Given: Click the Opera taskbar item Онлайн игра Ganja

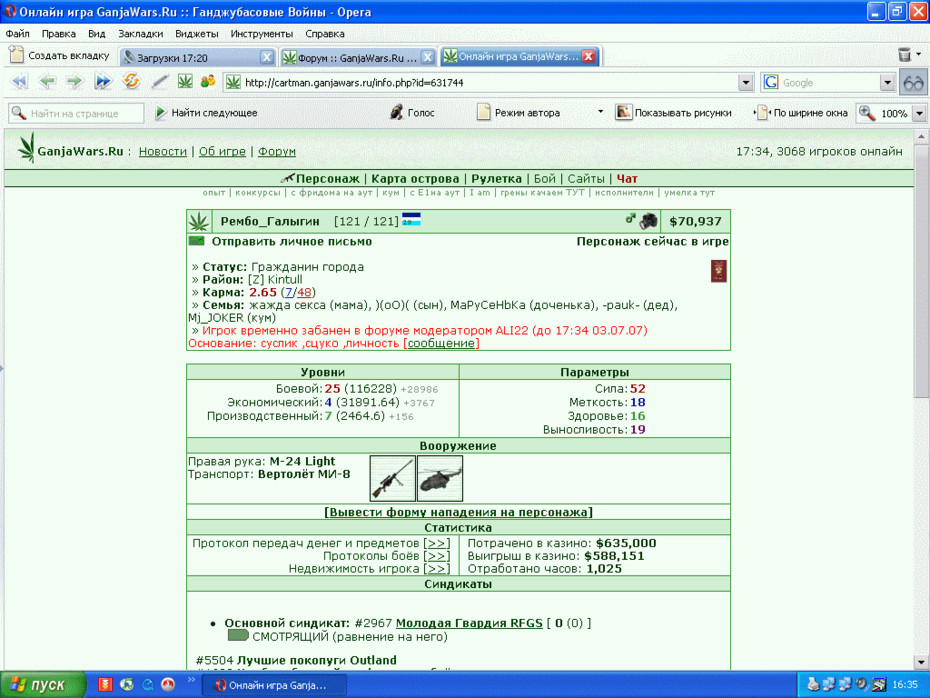Looking at the screenshot, I should 272,685.
